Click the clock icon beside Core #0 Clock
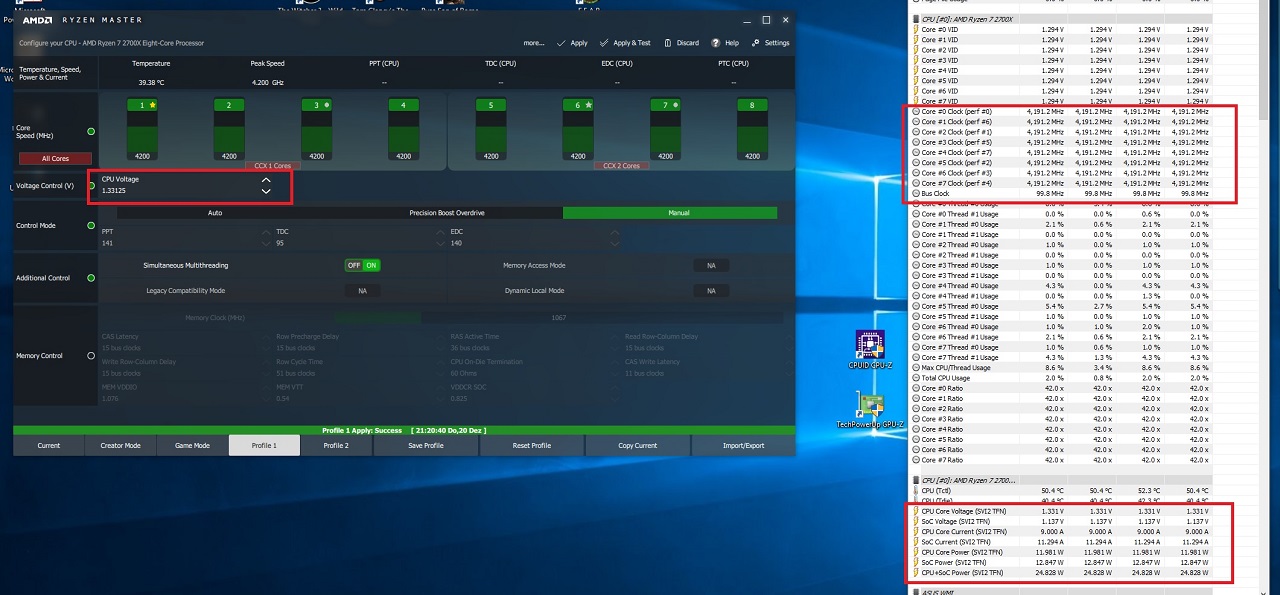This screenshot has height=595, width=1280. pos(916,112)
